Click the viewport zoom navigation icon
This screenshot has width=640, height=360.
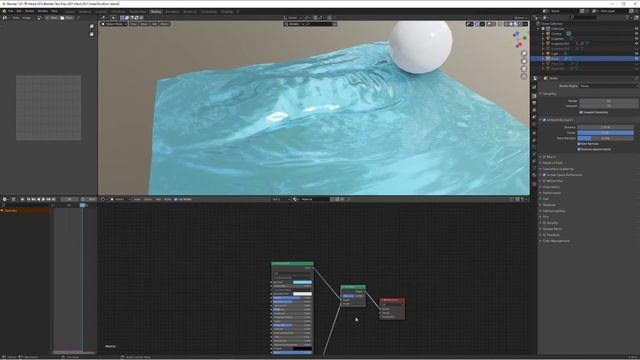[x=524, y=53]
